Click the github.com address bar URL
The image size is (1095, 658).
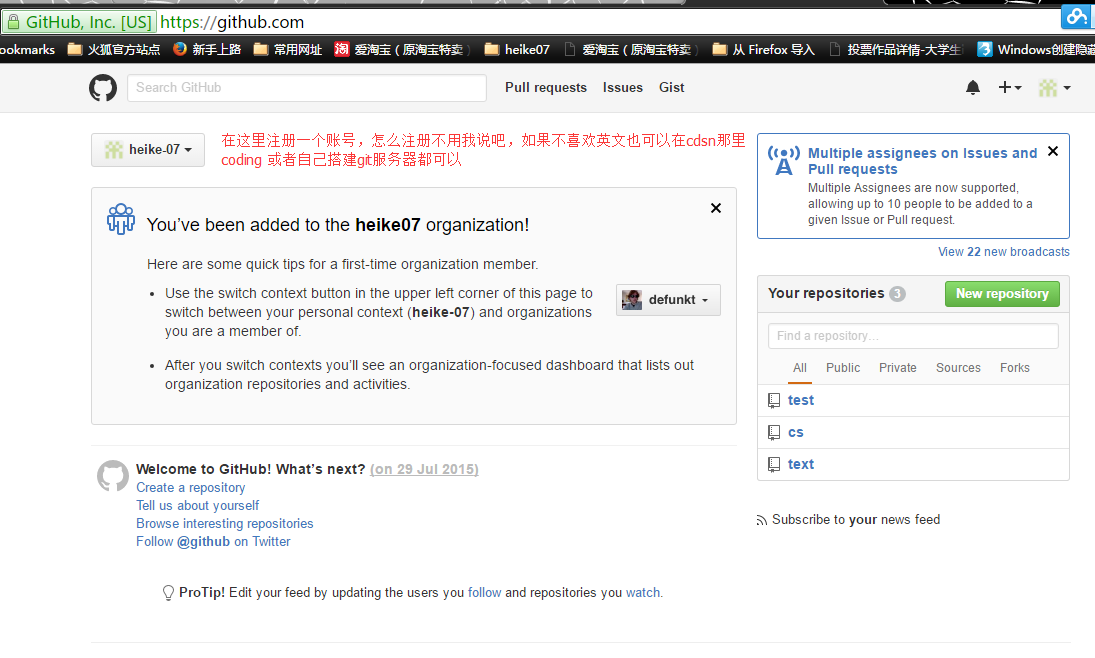coord(232,22)
